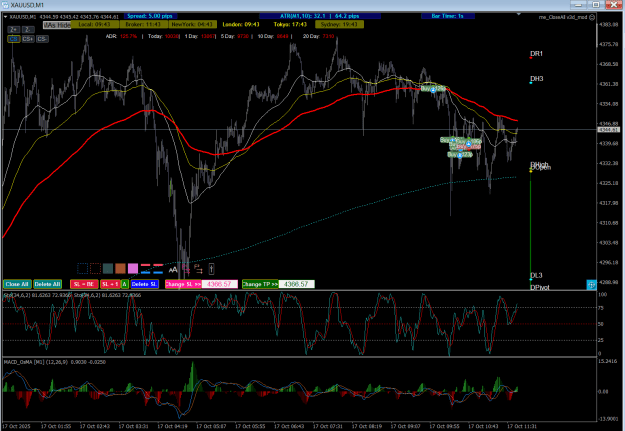Click the second red-blue lines icon
Image resolution: width=625 pixels, height=431 pixels.
[x=158, y=268]
